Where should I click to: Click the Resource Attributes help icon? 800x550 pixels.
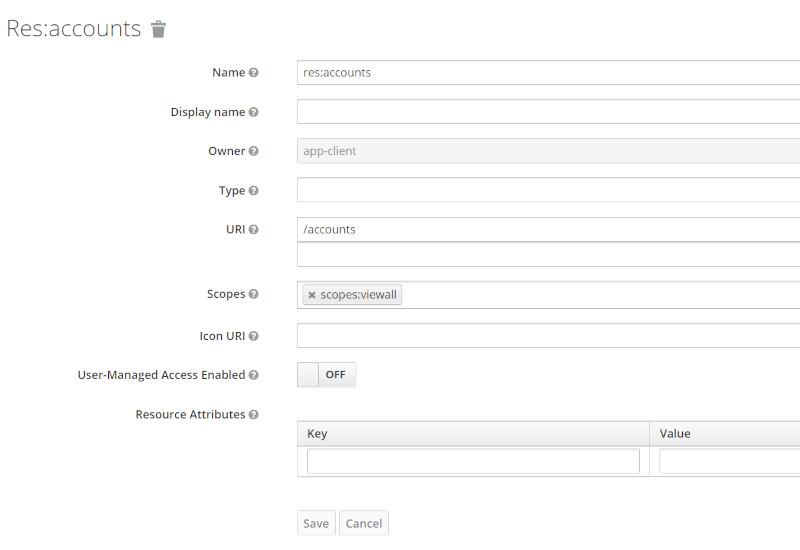point(254,415)
